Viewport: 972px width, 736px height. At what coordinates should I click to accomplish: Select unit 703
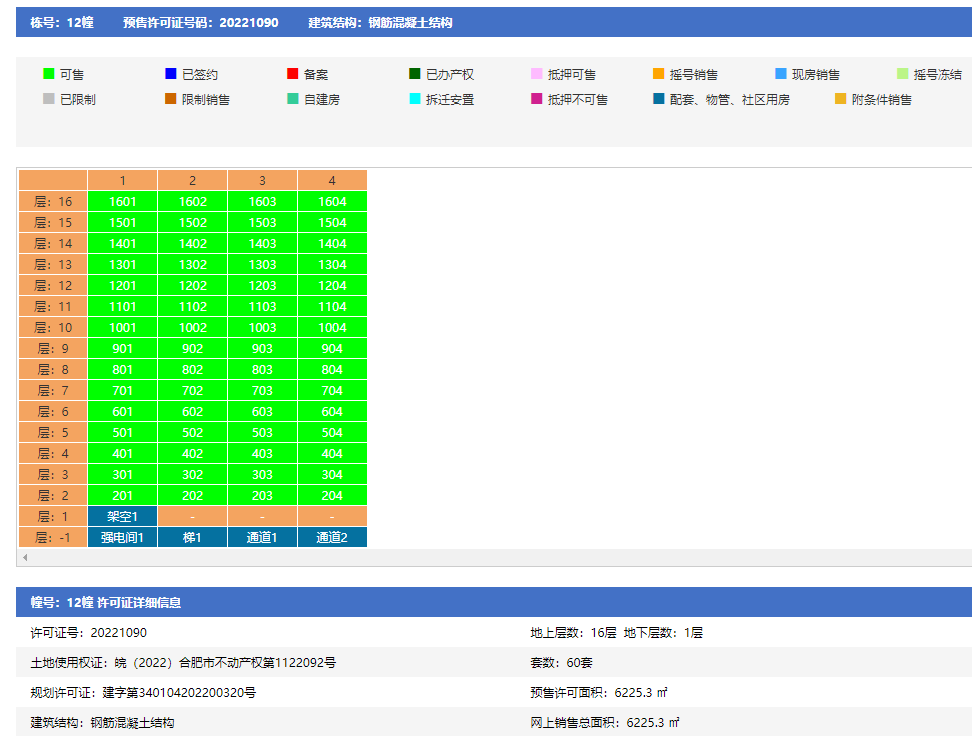[262, 391]
